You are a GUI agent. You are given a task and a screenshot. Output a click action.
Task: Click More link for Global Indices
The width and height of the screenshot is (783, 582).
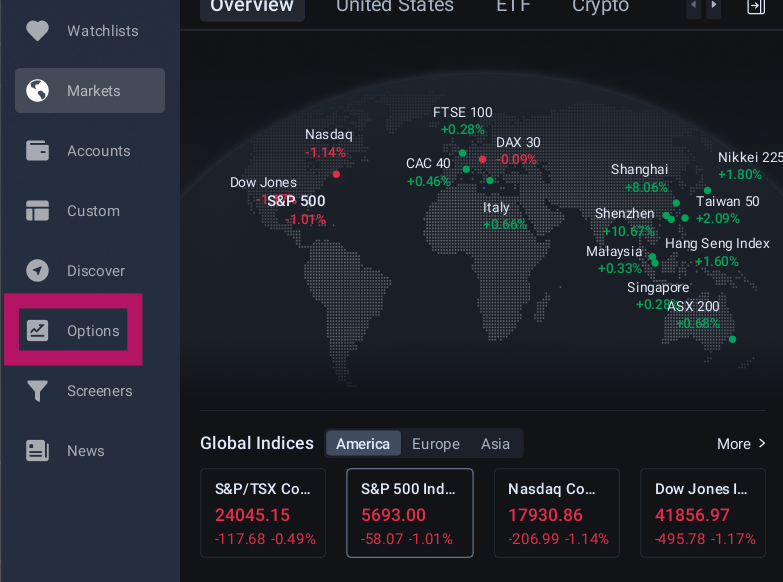pyautogui.click(x=741, y=443)
